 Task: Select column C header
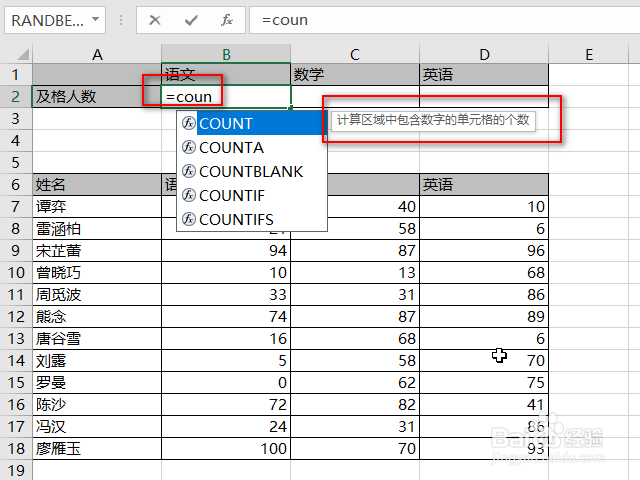point(355,54)
